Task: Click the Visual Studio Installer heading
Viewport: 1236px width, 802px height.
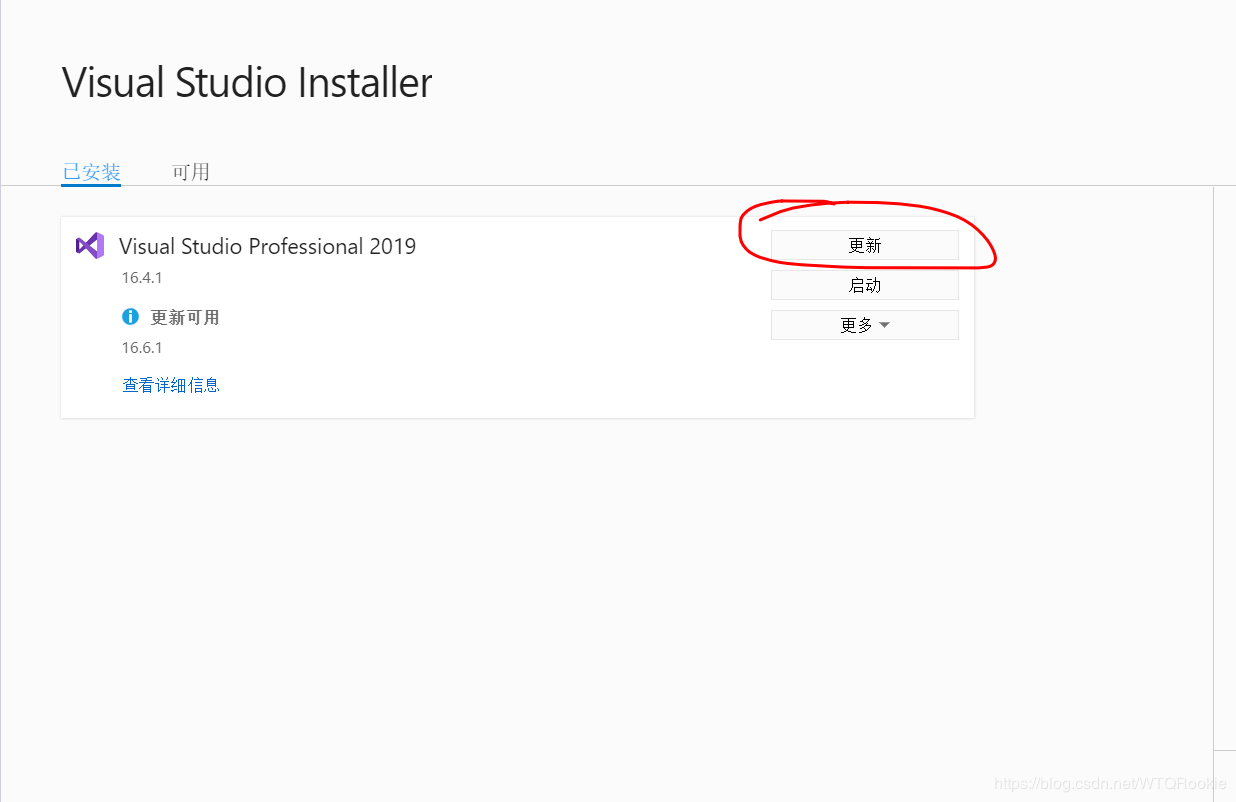Action: pyautogui.click(x=247, y=83)
